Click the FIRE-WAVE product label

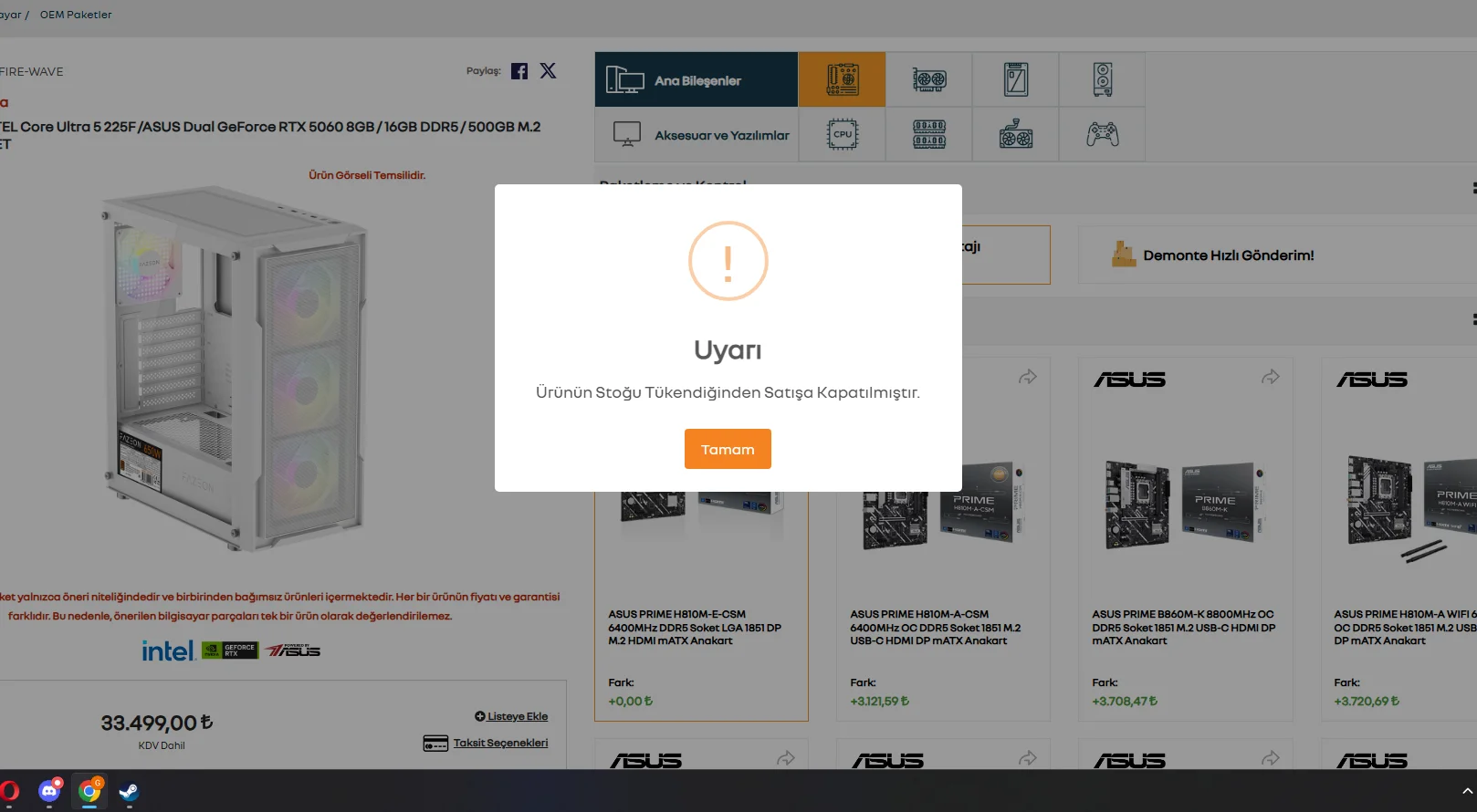pyautogui.click(x=32, y=72)
